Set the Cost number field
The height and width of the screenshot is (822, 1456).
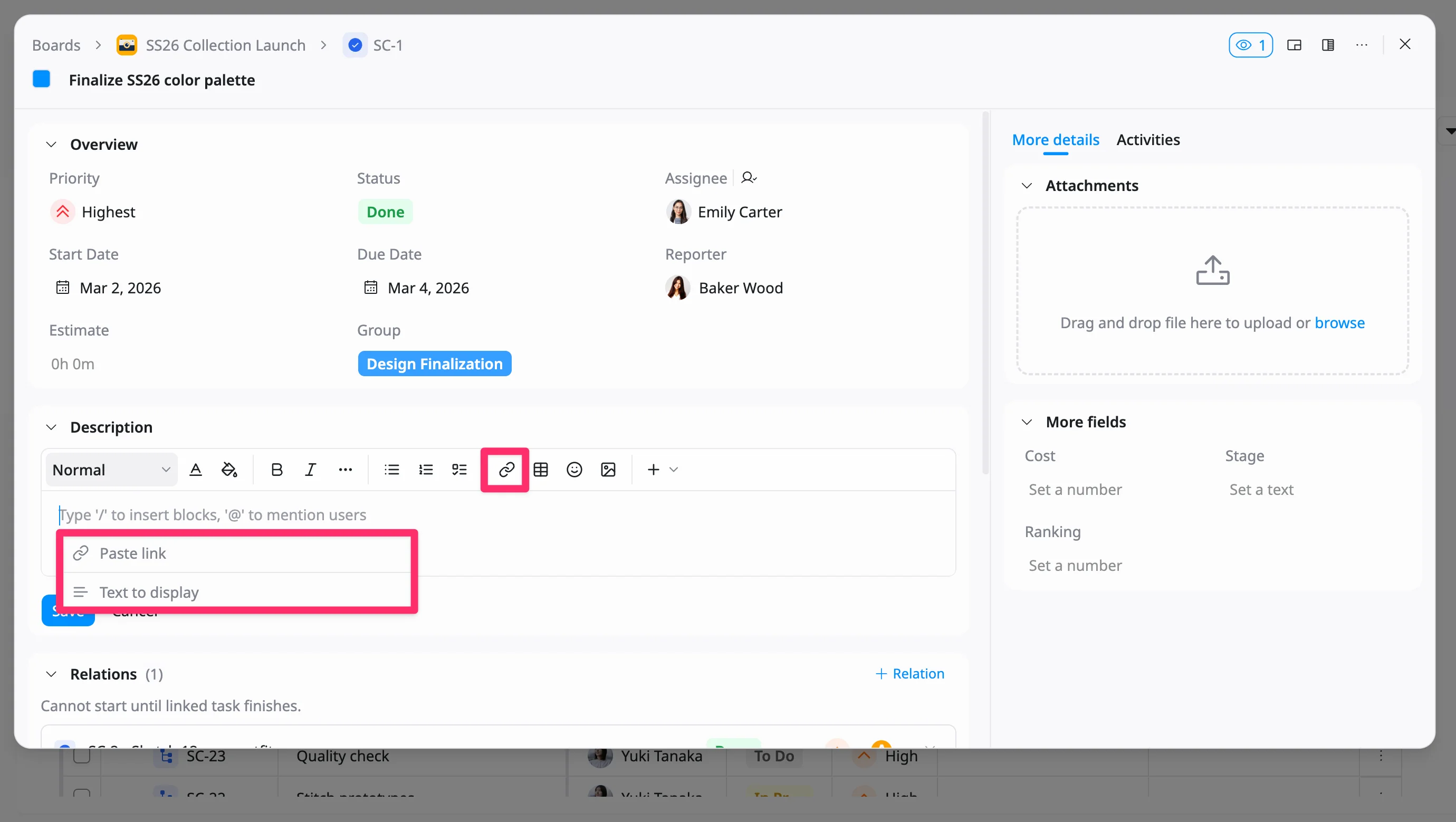coord(1075,490)
